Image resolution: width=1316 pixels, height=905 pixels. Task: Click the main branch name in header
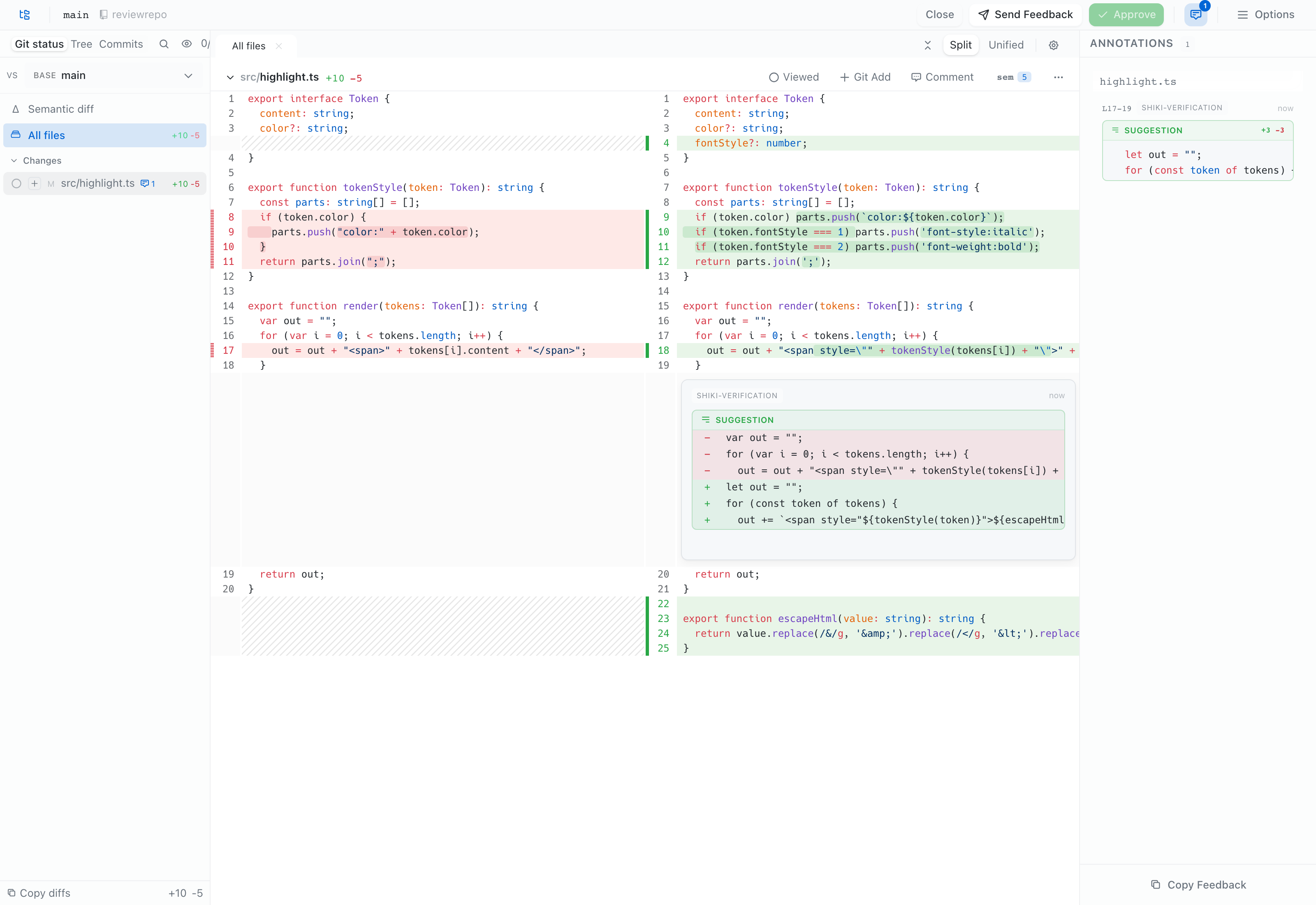coord(76,15)
